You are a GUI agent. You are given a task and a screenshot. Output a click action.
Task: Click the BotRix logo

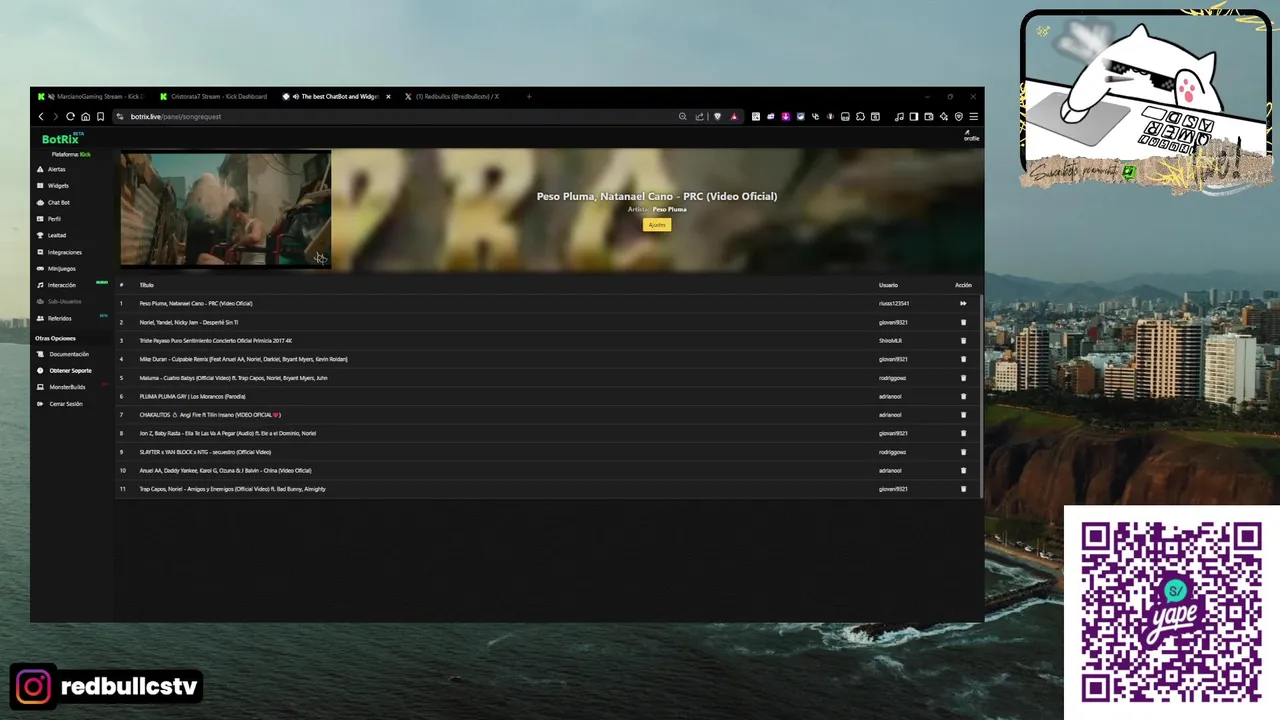point(60,139)
